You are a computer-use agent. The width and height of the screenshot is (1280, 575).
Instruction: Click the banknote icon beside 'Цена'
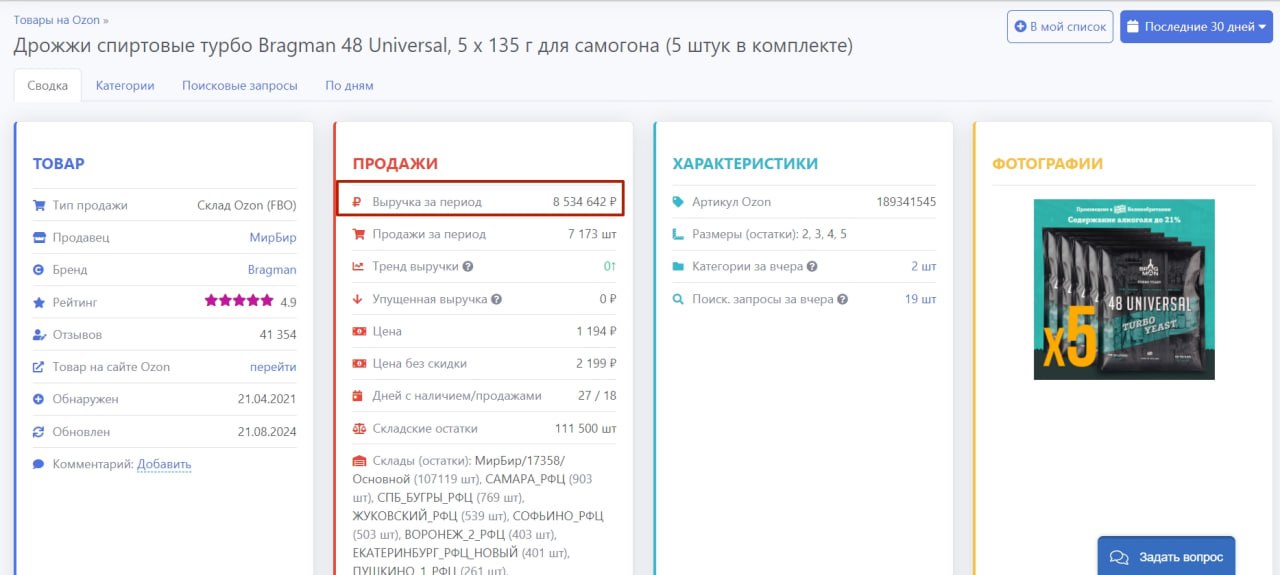pyautogui.click(x=359, y=331)
